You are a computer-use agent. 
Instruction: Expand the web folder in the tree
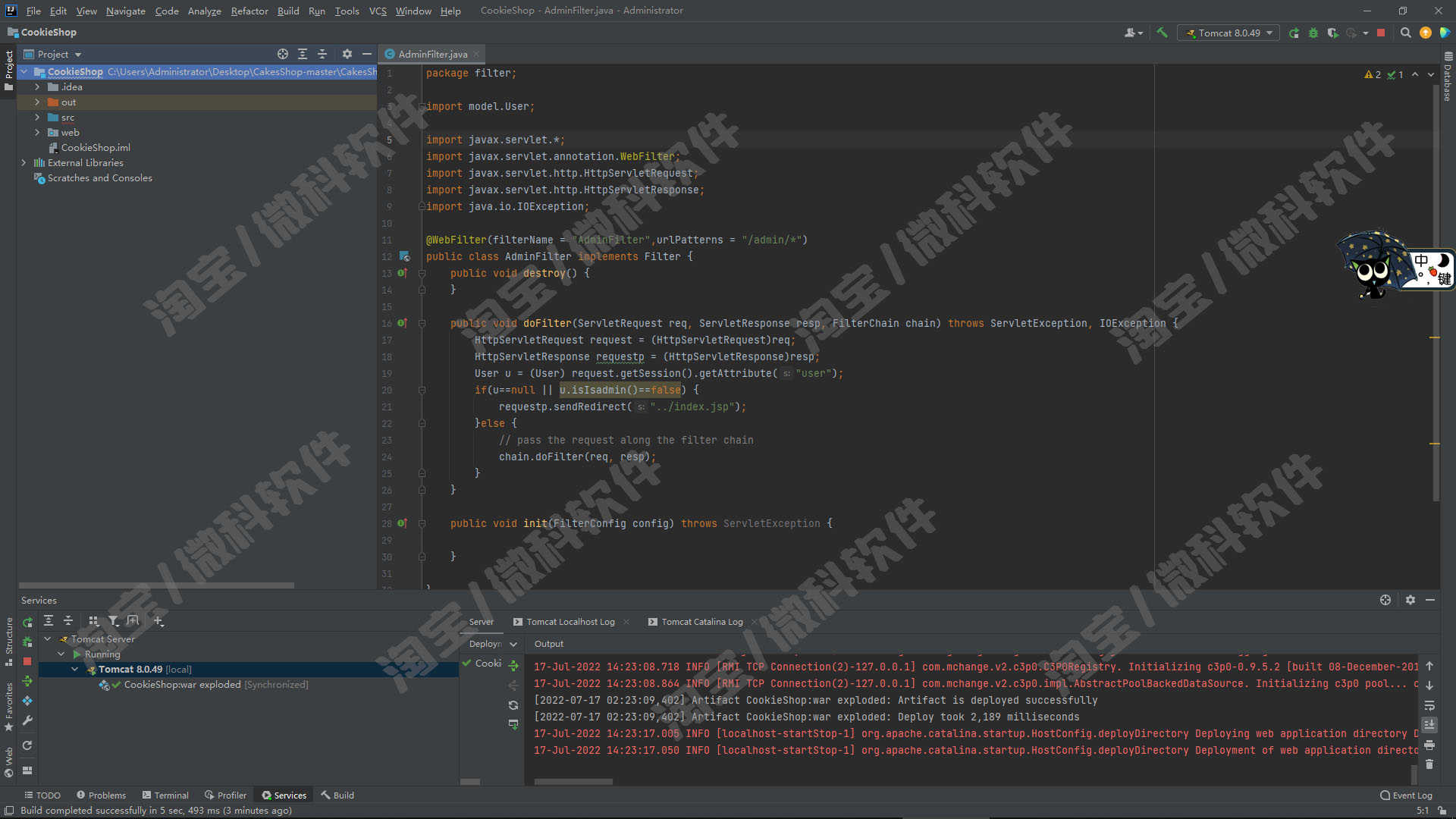[37, 133]
